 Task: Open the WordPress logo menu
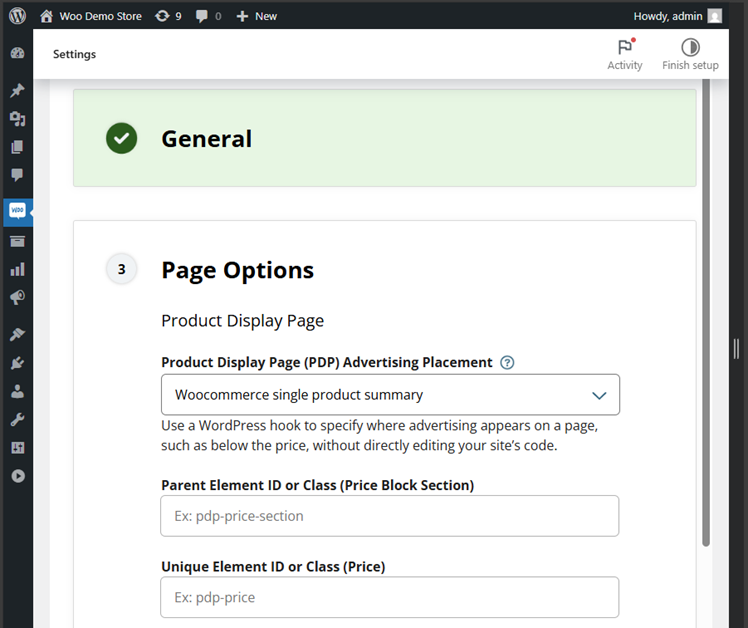tap(17, 16)
